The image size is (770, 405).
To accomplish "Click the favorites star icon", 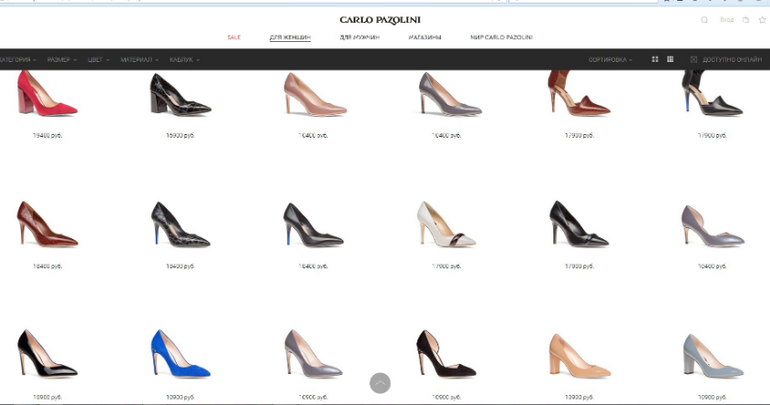I will tap(761, 20).
